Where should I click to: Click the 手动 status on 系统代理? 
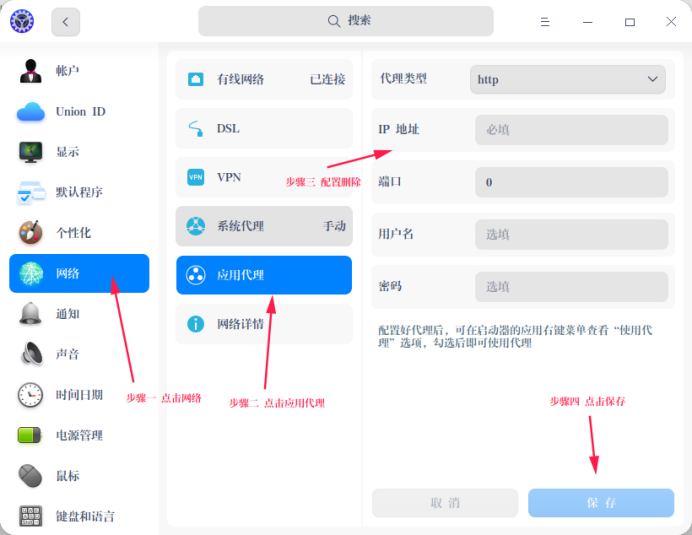(x=334, y=226)
